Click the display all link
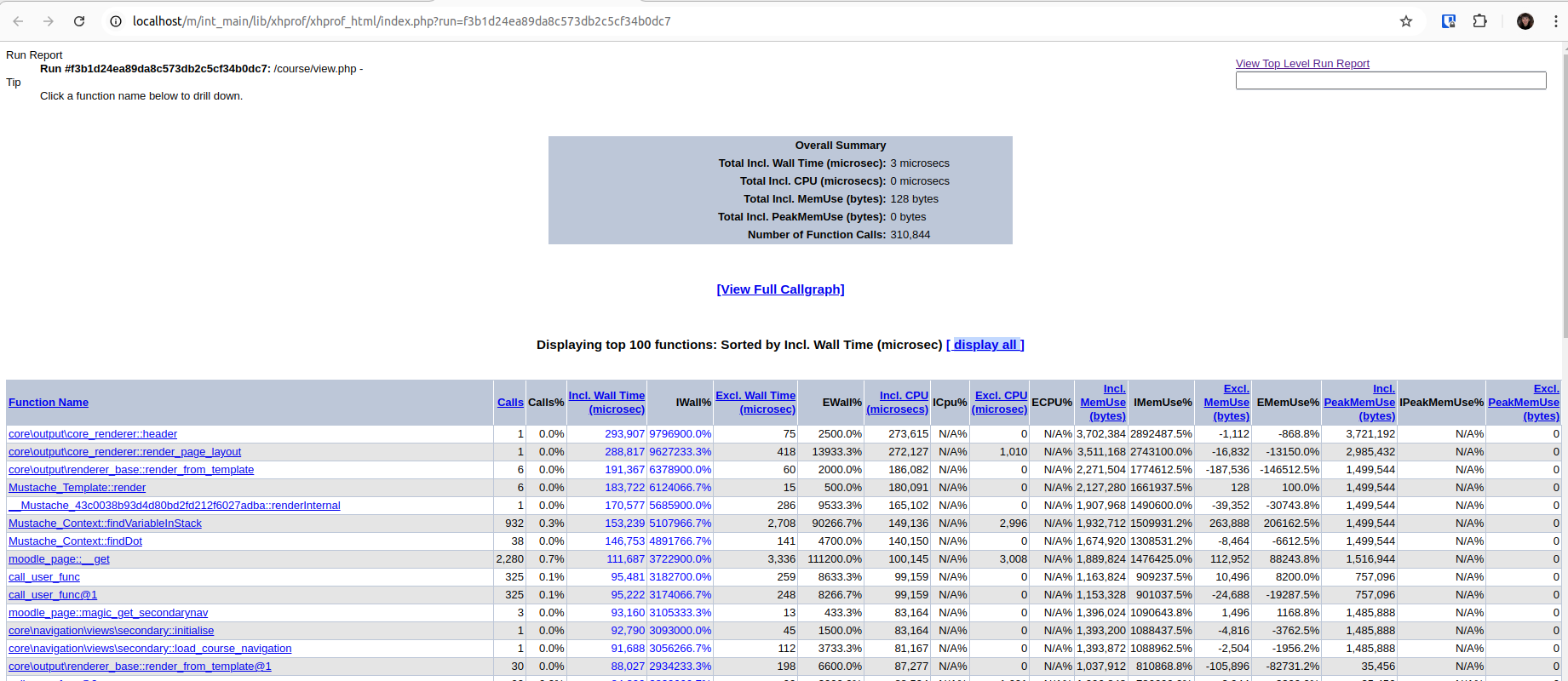 pyautogui.click(x=985, y=345)
